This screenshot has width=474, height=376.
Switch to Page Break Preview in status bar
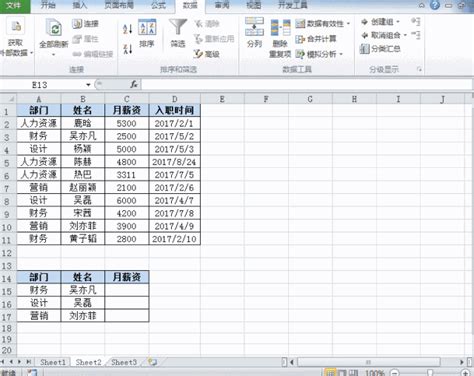click(x=353, y=373)
